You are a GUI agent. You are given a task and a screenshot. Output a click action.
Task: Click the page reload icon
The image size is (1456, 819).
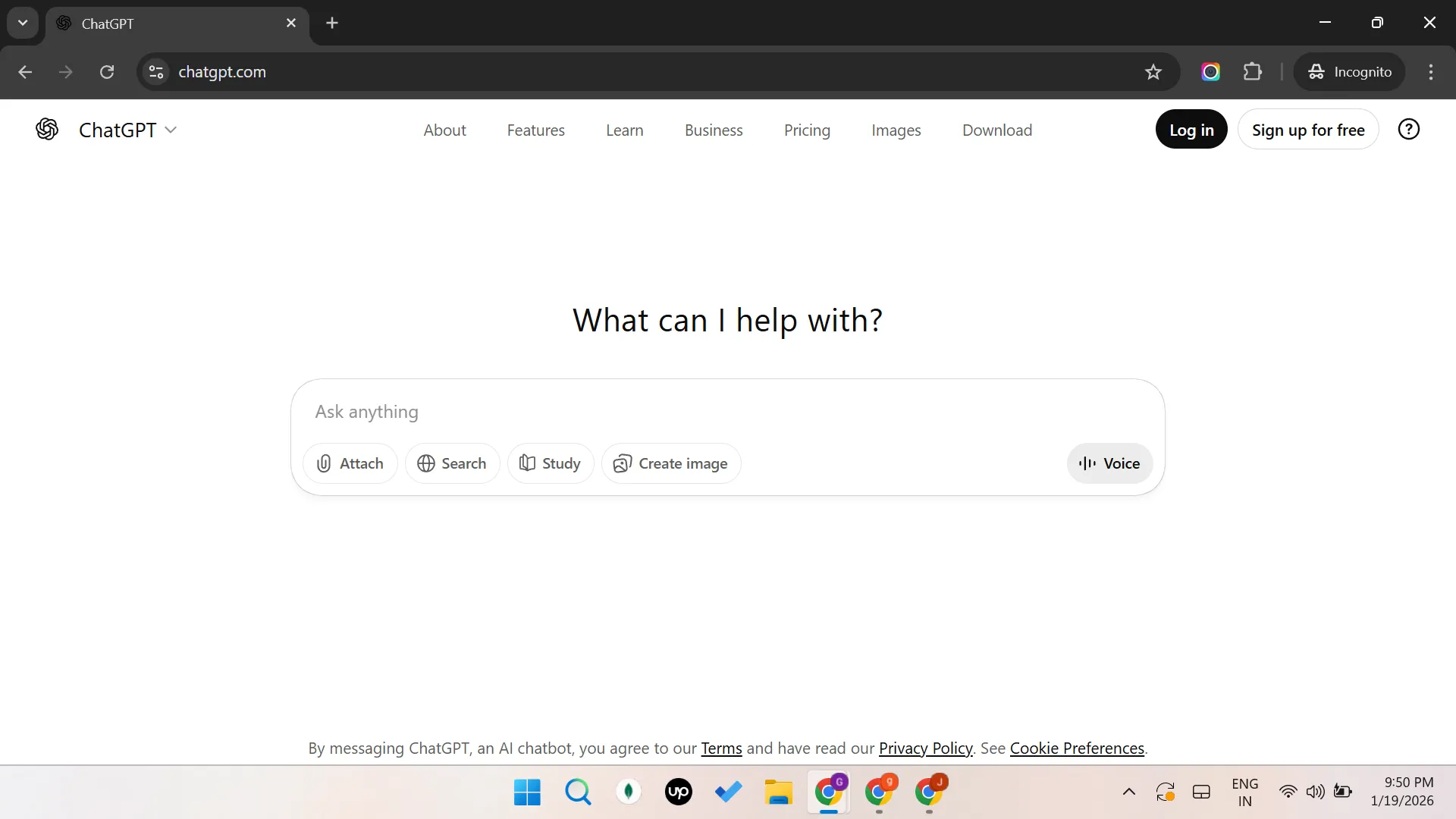pyautogui.click(x=107, y=72)
